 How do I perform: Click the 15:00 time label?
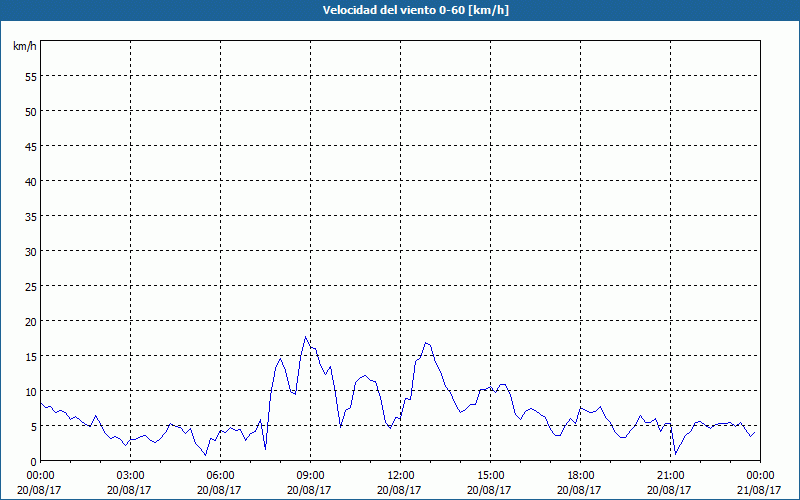click(490, 476)
